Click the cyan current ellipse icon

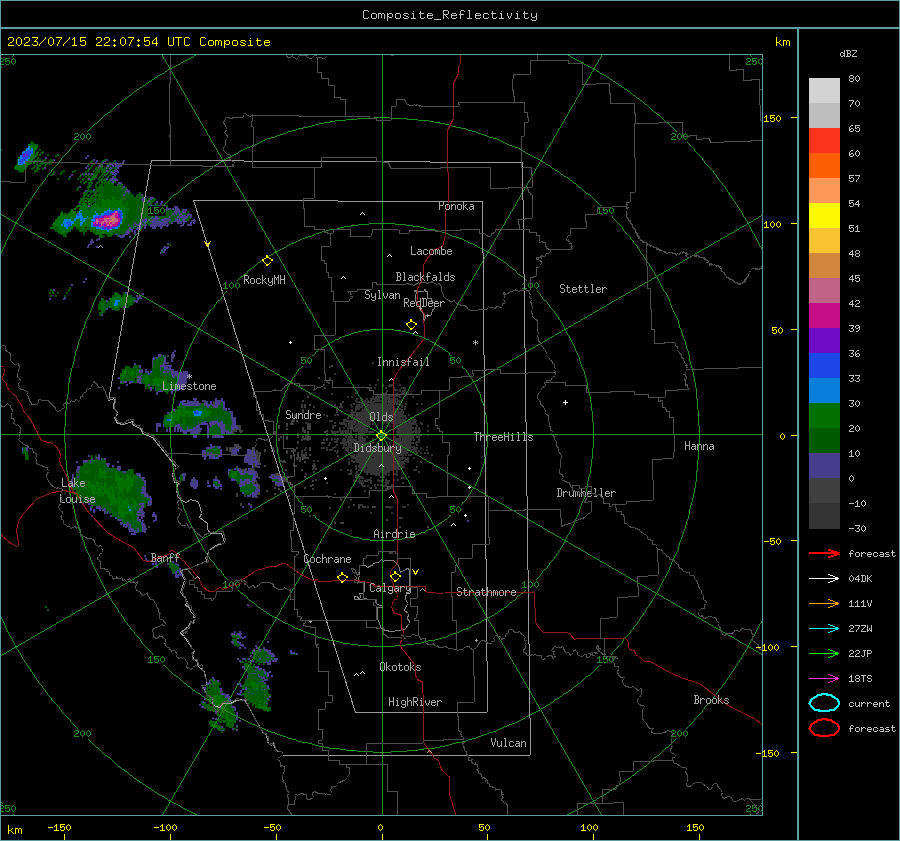click(824, 703)
